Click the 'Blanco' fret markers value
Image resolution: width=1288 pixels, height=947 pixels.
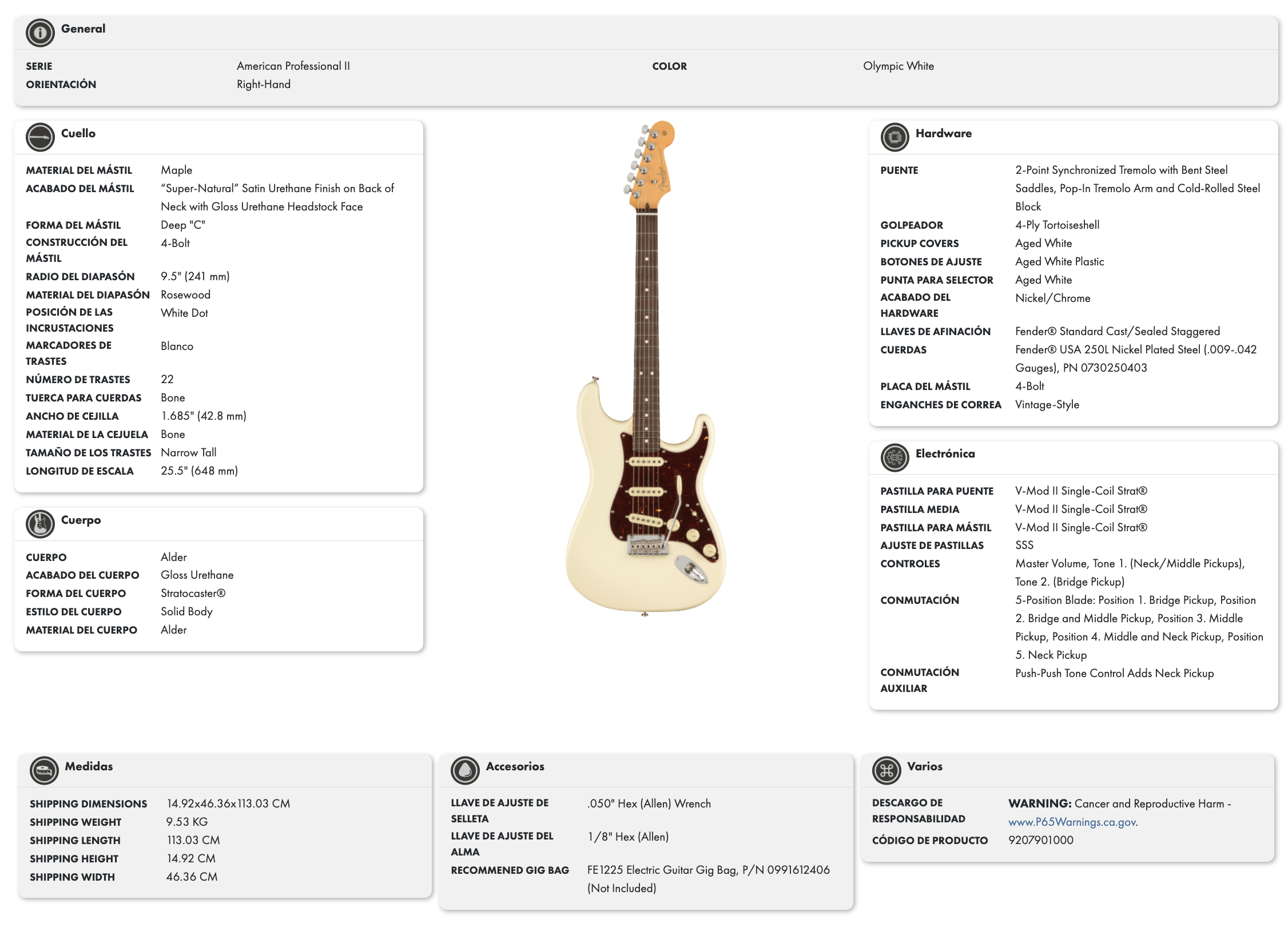click(x=177, y=346)
